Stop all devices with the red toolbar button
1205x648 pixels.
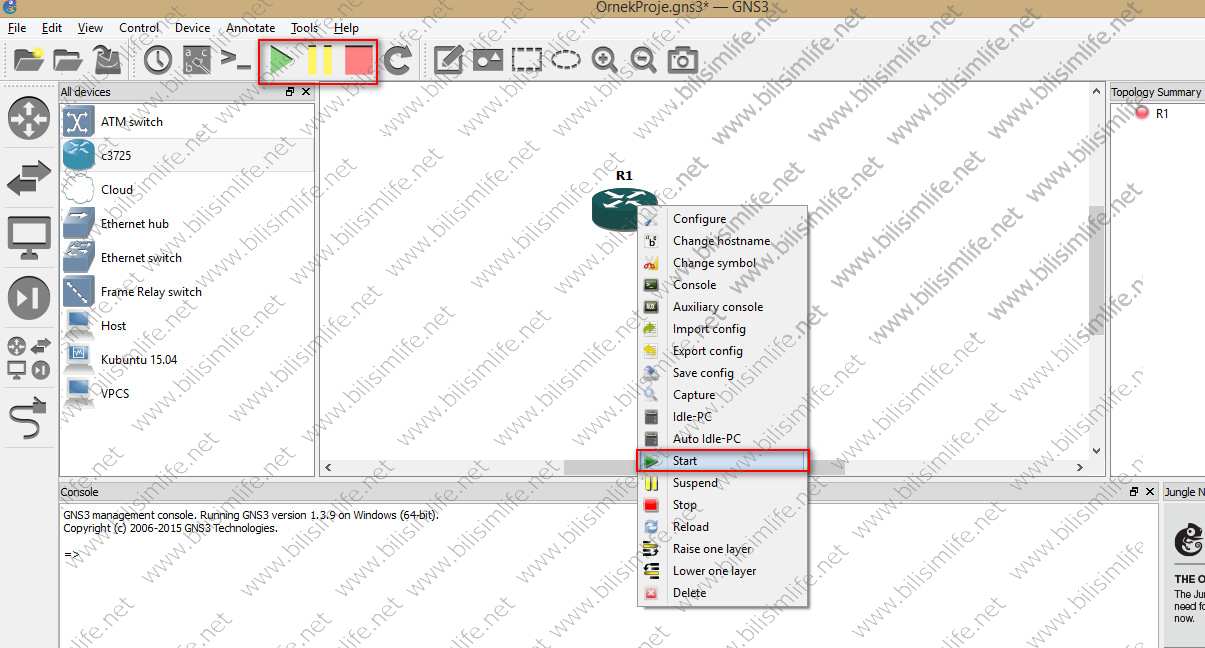tap(358, 60)
